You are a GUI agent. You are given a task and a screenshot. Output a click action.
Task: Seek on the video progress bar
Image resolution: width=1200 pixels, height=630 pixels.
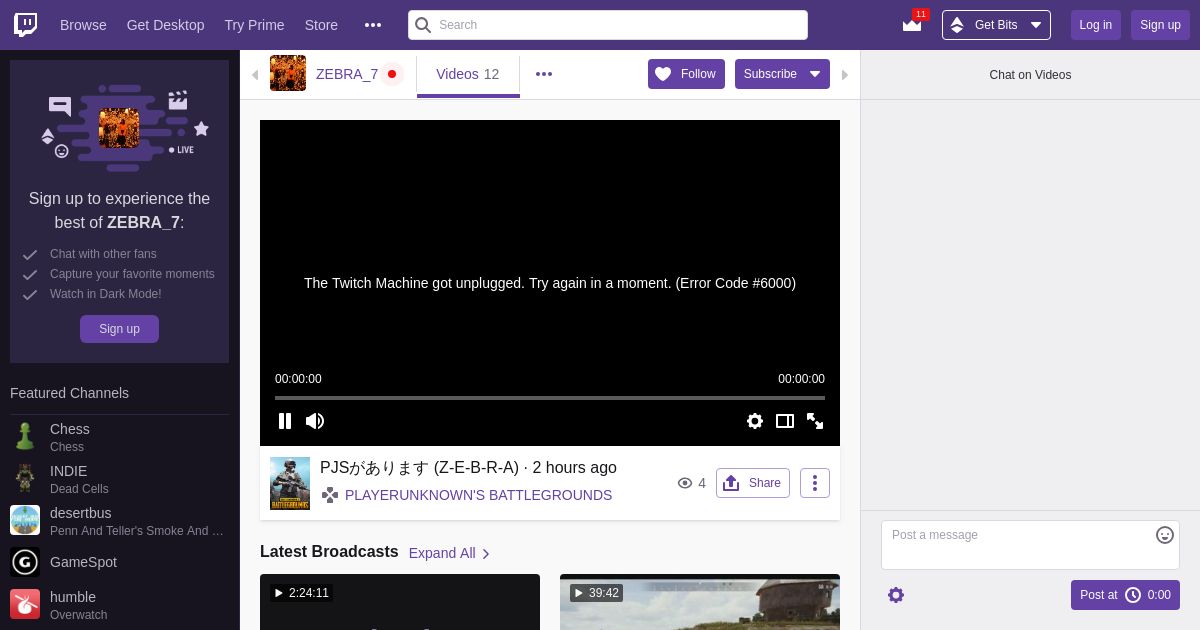(x=550, y=398)
